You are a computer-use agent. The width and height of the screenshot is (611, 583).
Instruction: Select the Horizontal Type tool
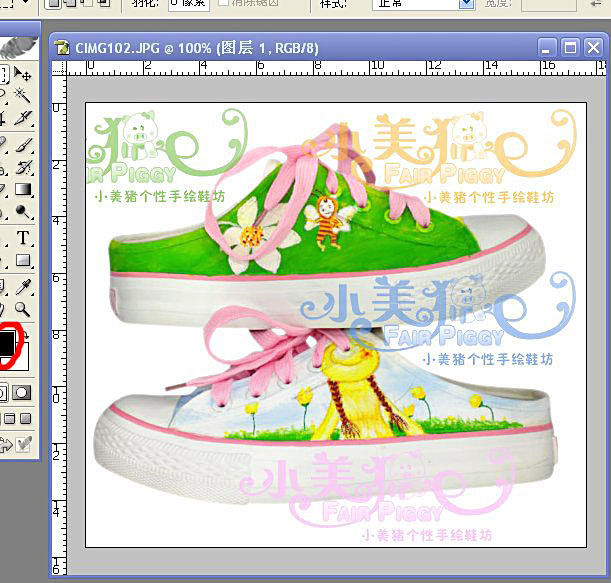(23, 238)
